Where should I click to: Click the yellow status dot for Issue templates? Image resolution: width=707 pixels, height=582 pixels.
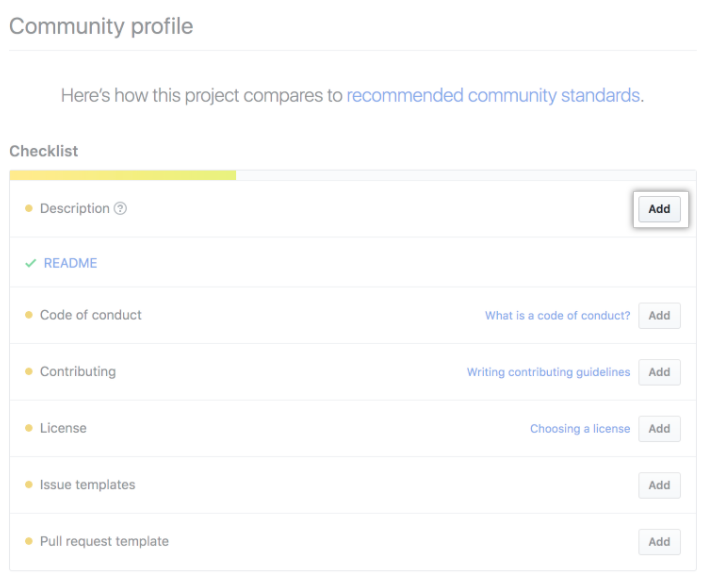29,485
